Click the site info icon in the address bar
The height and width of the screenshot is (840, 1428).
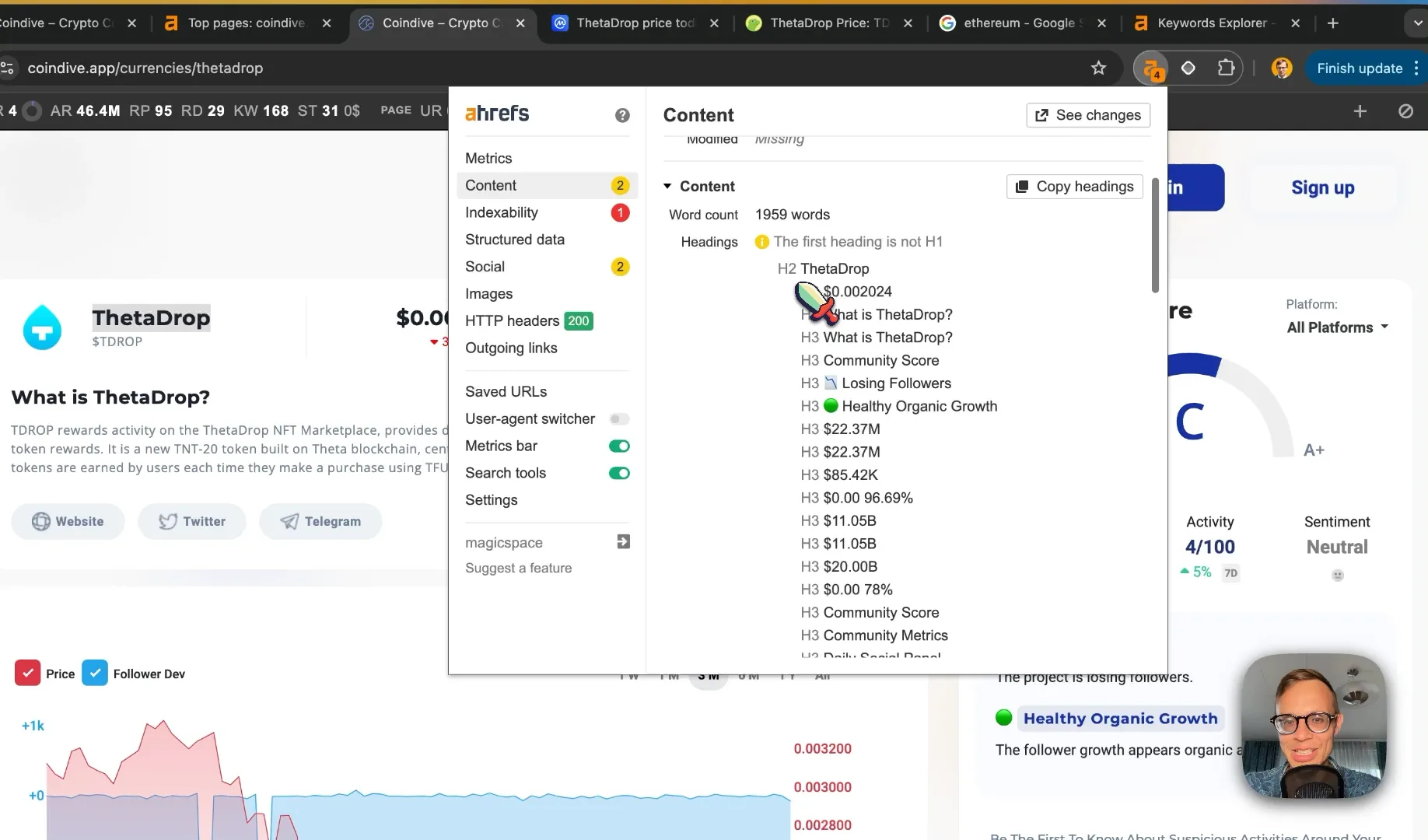[8, 68]
